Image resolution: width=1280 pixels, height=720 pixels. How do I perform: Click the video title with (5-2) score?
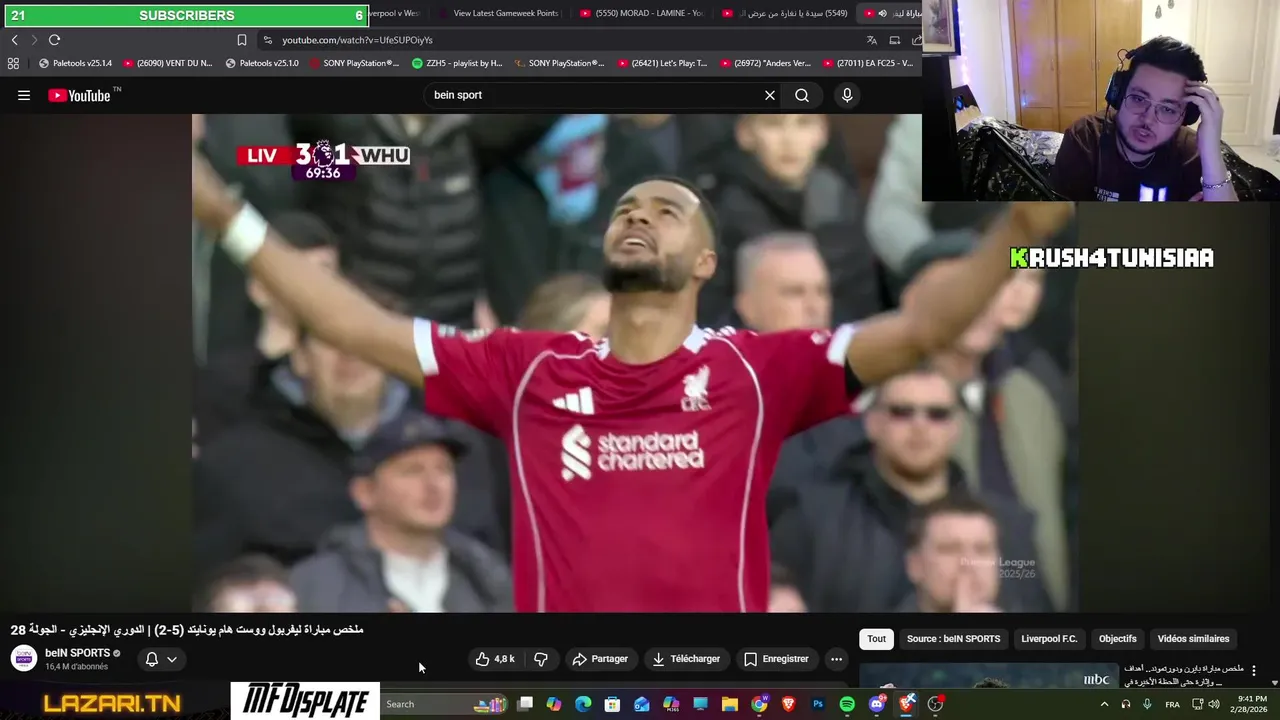pos(187,630)
